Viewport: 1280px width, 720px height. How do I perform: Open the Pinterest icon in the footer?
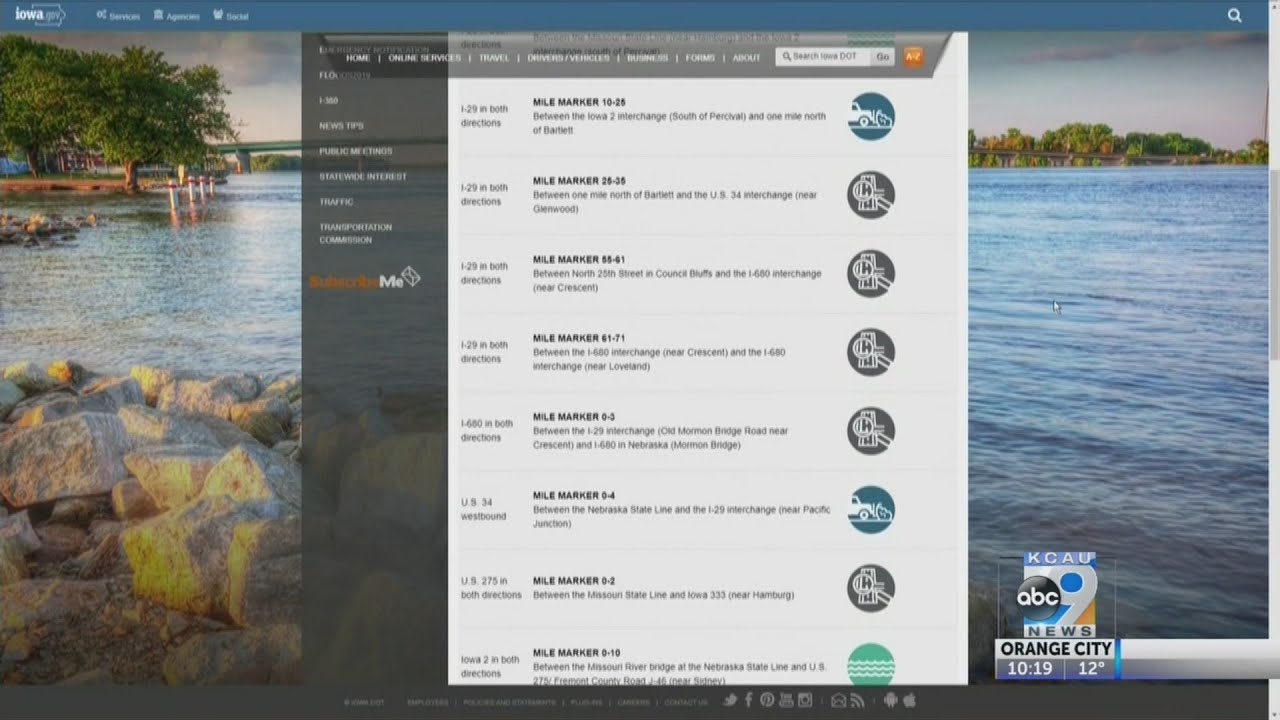click(767, 700)
